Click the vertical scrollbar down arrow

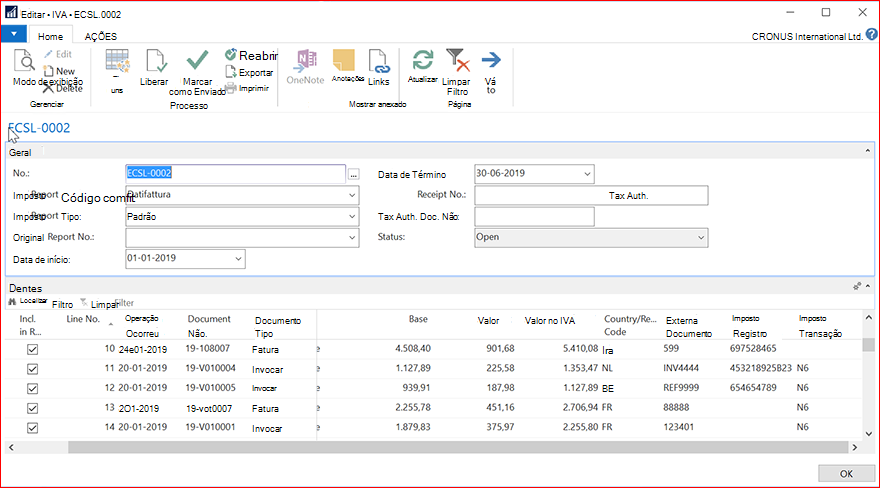[x=868, y=434]
